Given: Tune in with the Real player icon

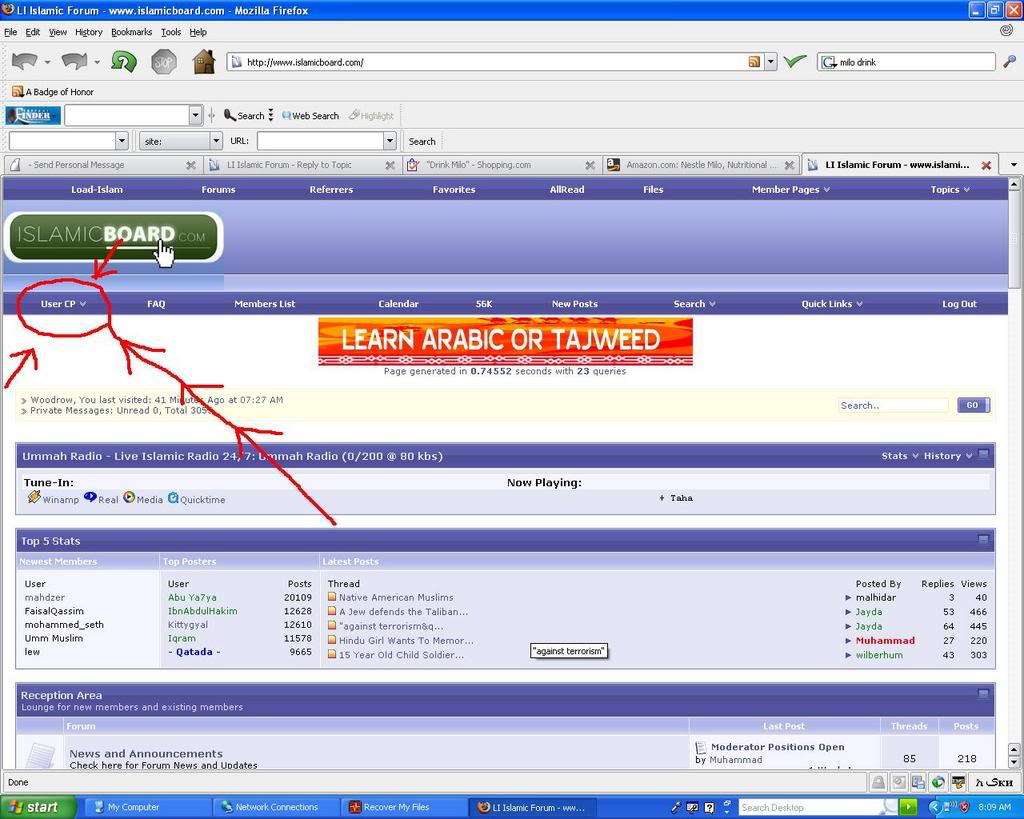Looking at the screenshot, I should click(90, 498).
